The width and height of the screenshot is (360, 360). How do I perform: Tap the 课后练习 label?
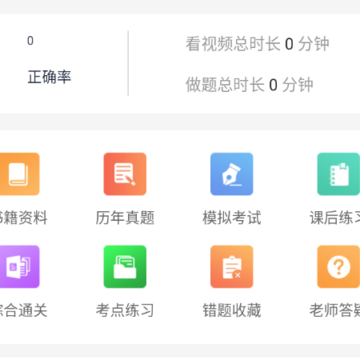pos(335,218)
